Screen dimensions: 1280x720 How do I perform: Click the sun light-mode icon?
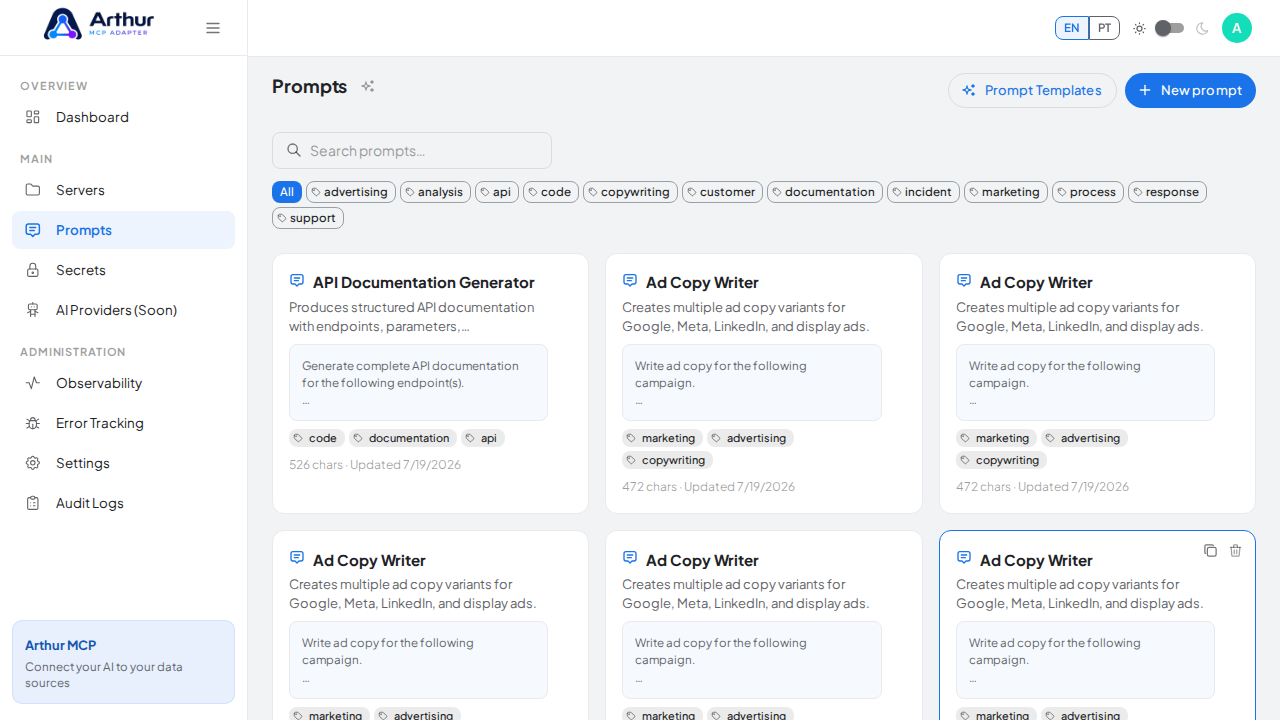1139,28
